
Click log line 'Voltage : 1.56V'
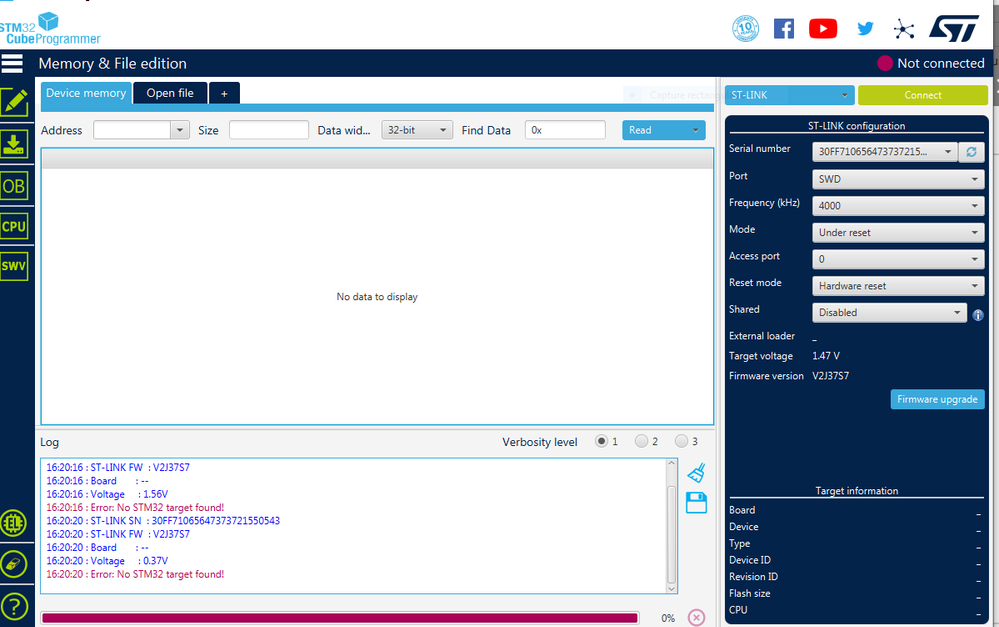coord(107,494)
